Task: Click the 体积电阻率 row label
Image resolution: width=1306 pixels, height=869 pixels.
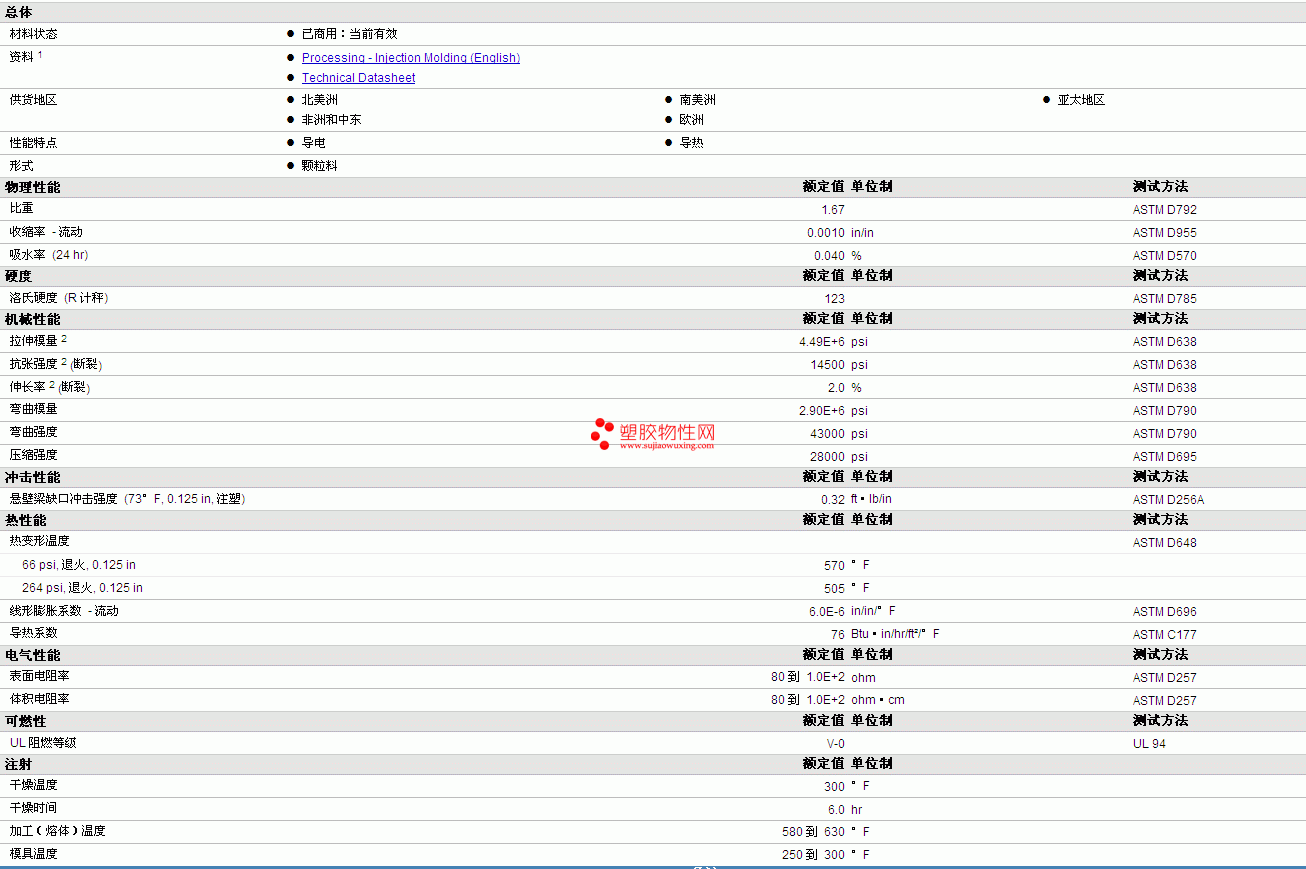Action: (40, 699)
